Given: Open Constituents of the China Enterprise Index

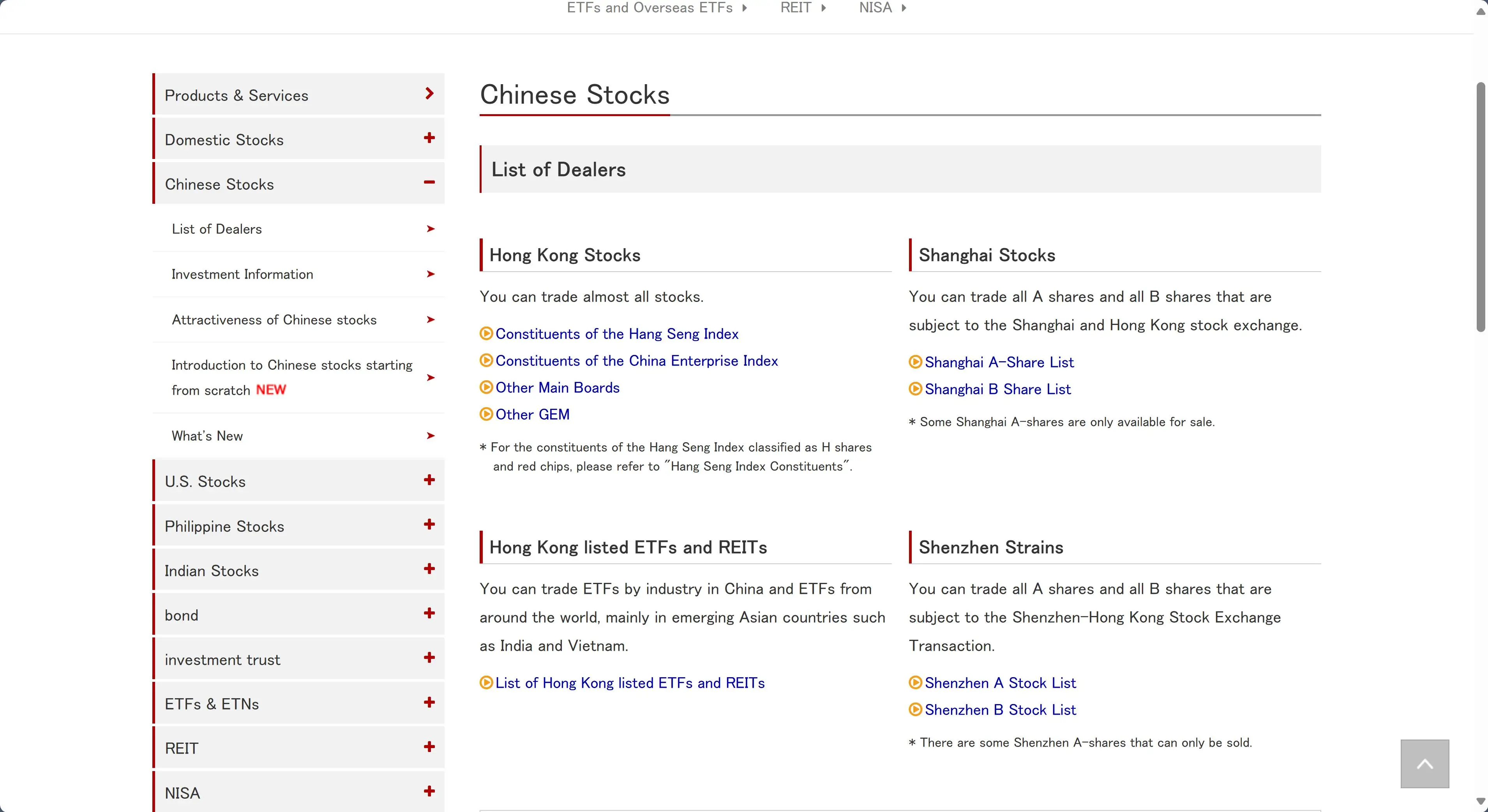Looking at the screenshot, I should [637, 361].
